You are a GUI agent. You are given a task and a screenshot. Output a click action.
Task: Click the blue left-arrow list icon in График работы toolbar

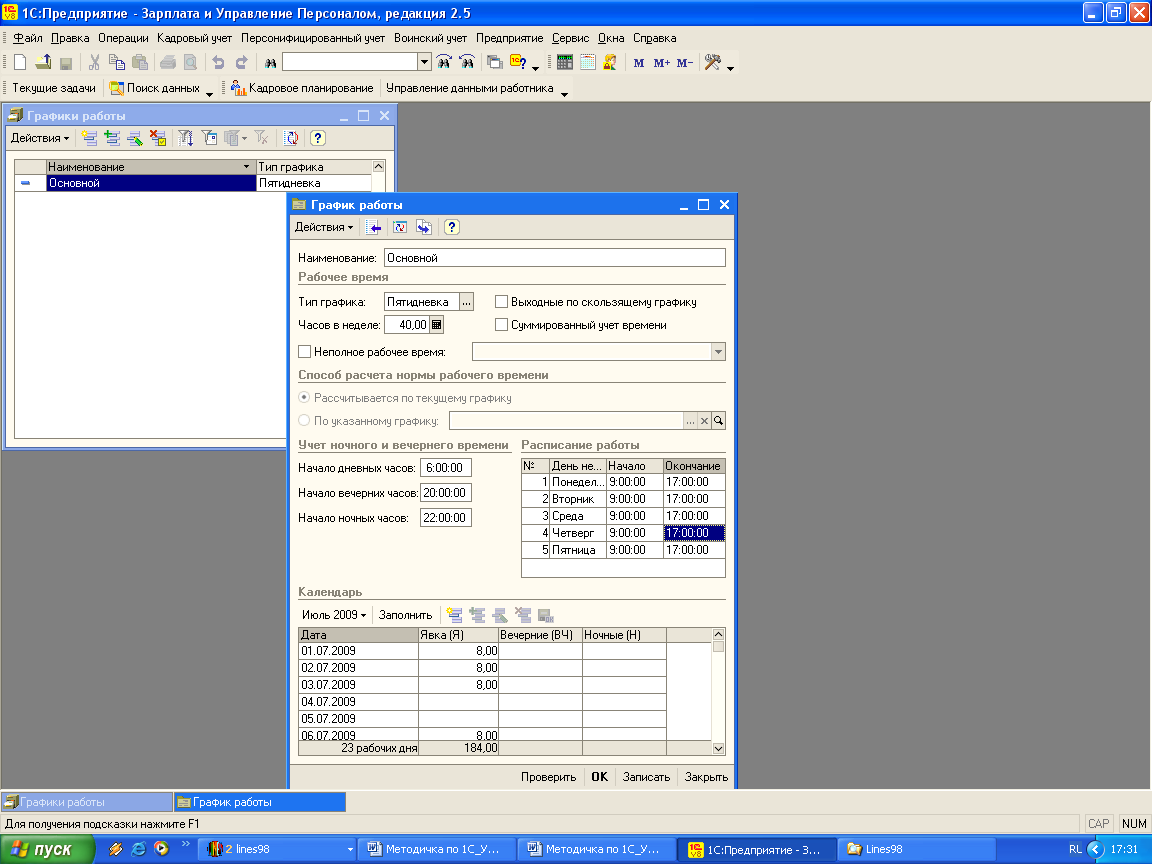(x=374, y=227)
